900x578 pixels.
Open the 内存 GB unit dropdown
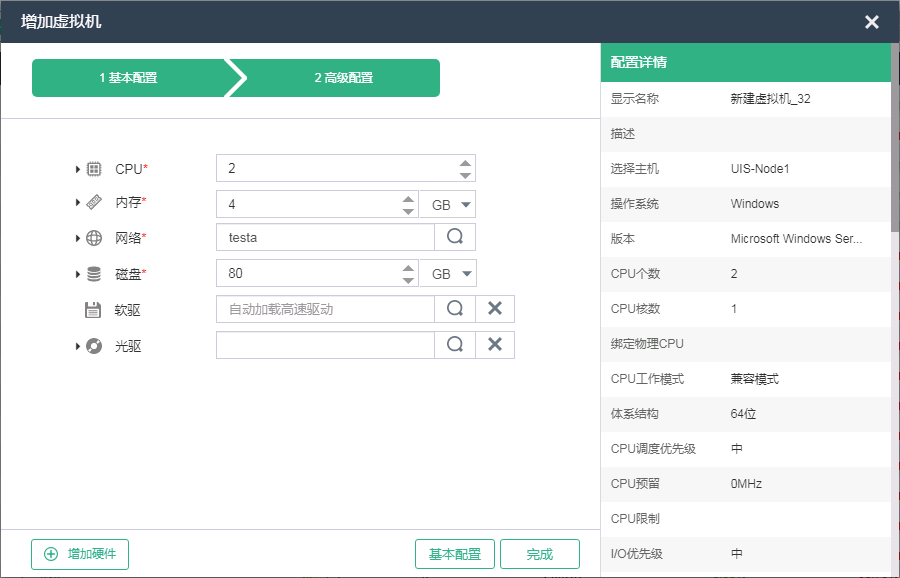pos(446,205)
